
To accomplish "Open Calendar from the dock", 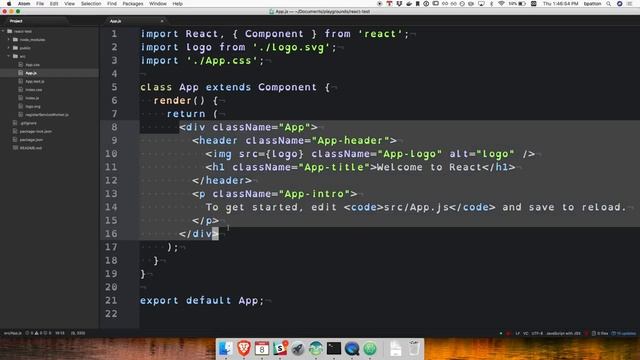I will tap(262, 349).
